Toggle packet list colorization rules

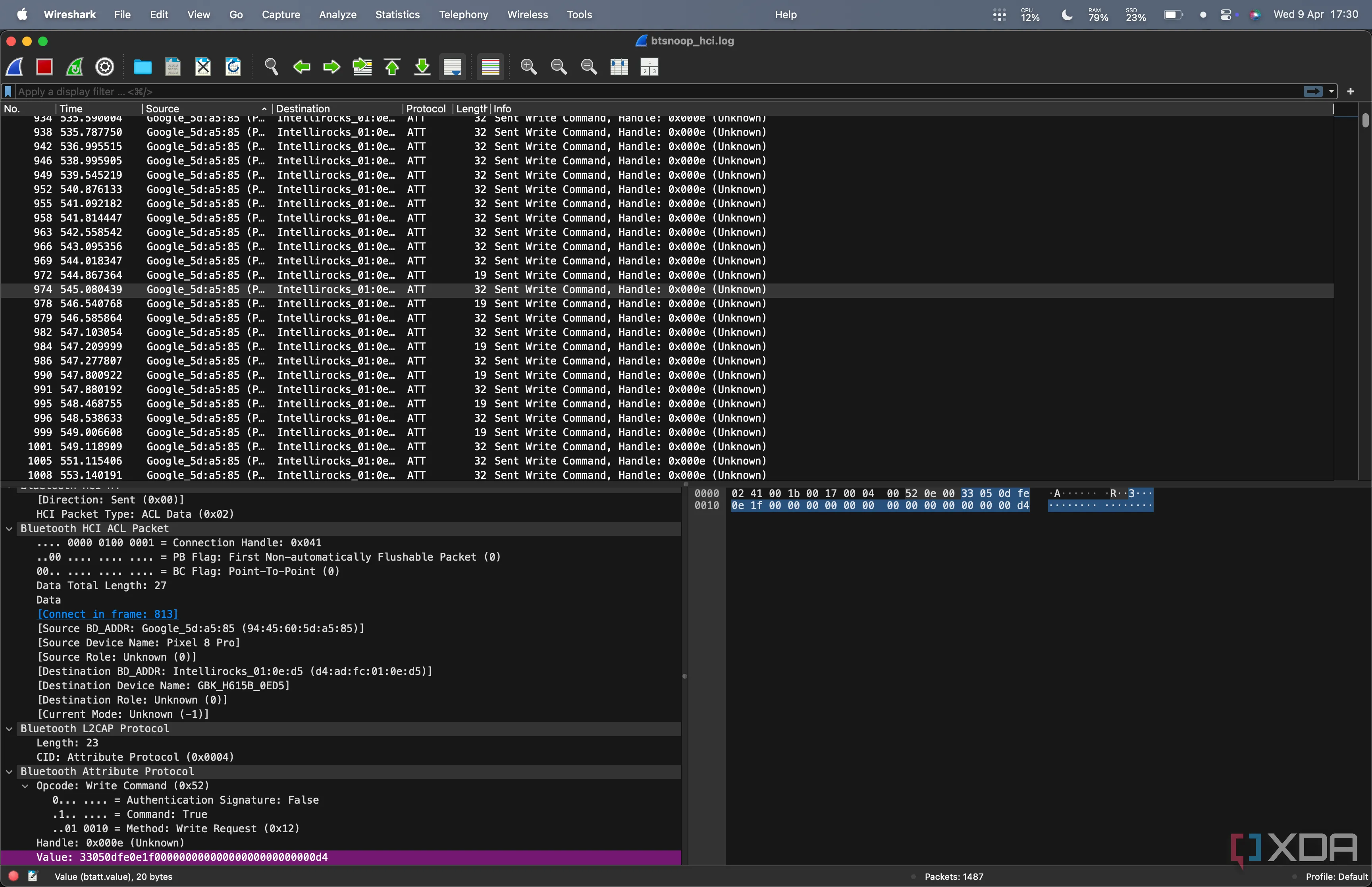pos(491,67)
